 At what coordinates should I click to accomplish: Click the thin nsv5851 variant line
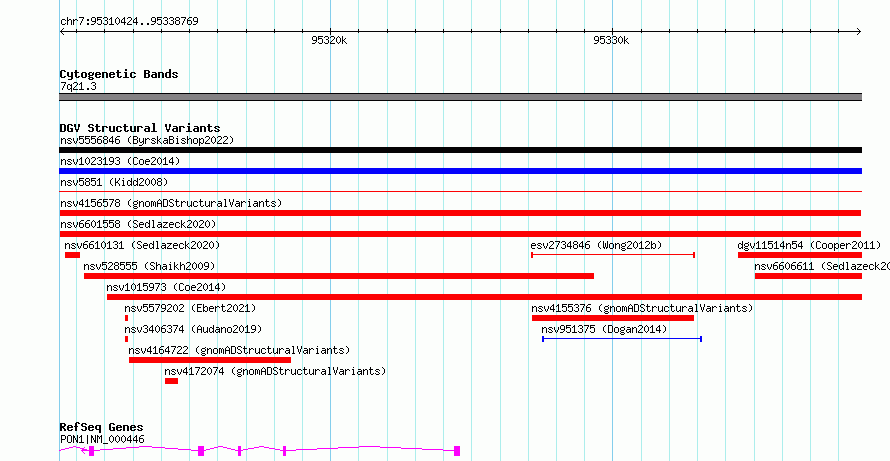click(x=460, y=192)
